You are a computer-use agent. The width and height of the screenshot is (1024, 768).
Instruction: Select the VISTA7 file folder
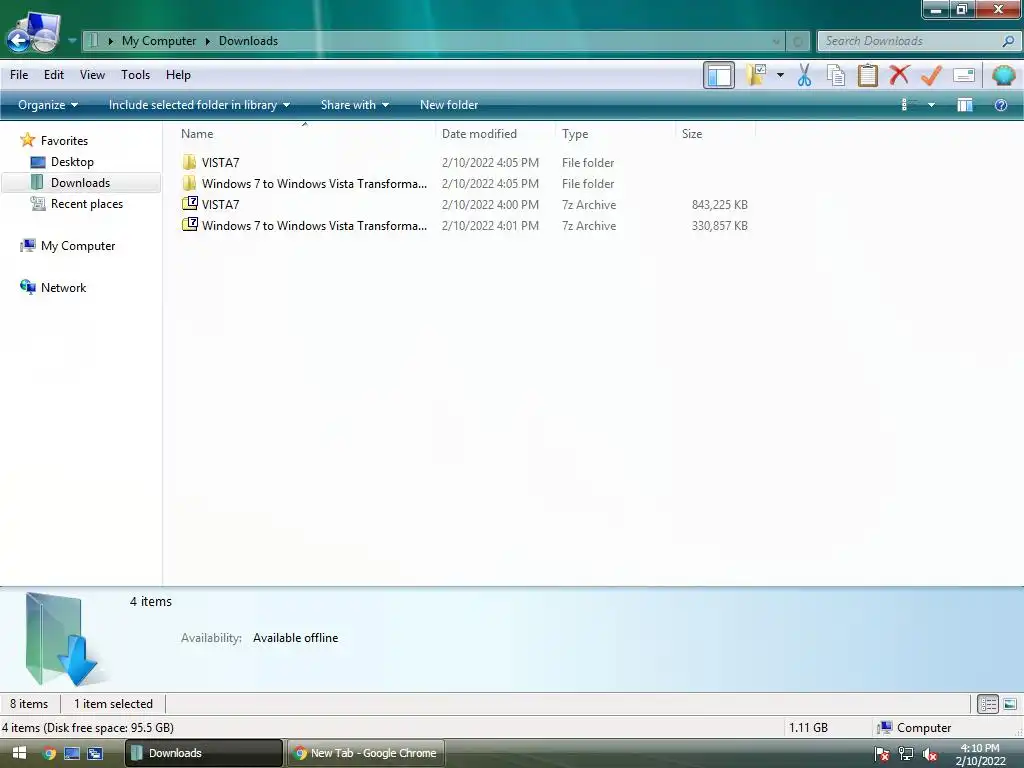coord(221,163)
